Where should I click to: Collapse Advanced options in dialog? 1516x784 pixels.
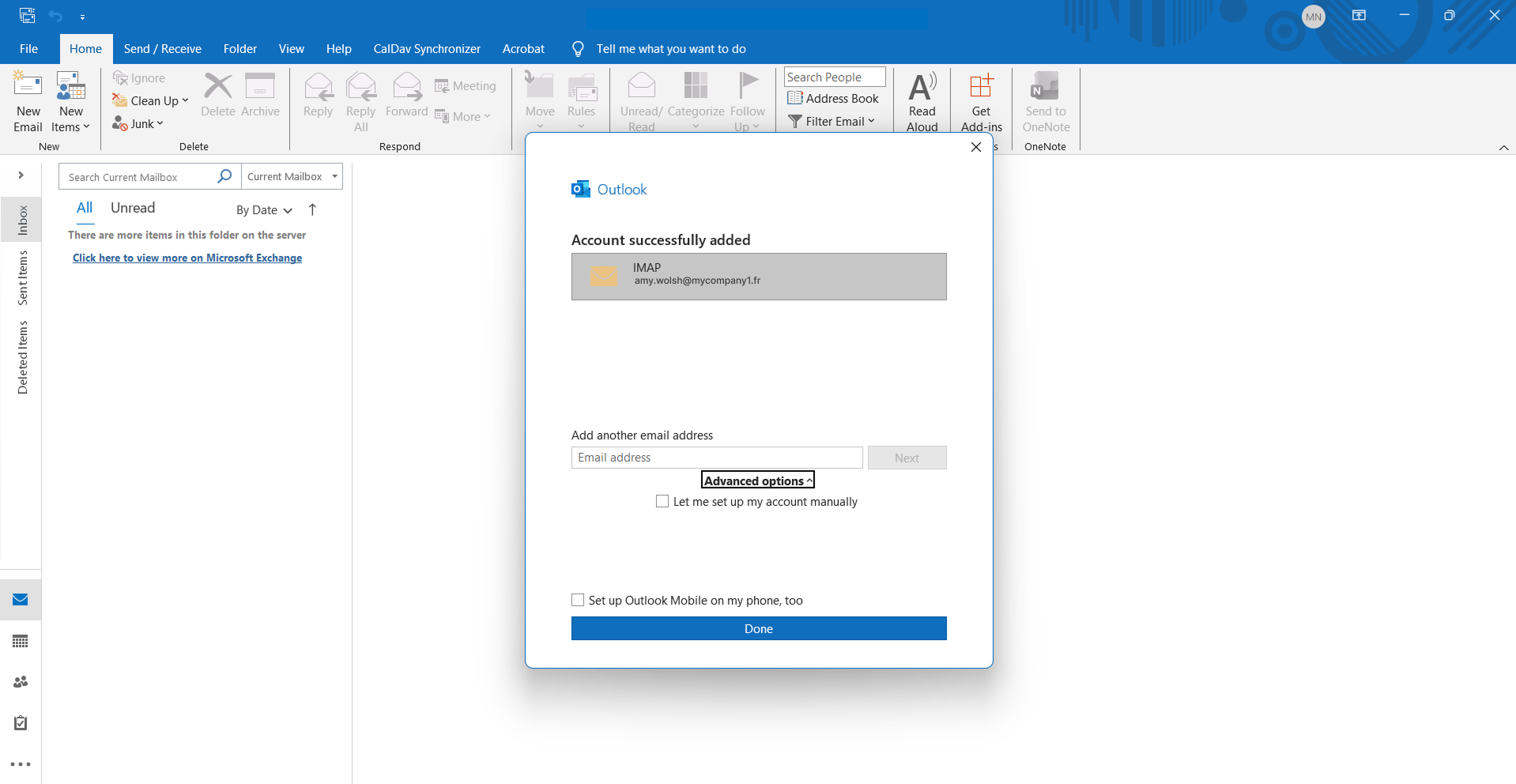(758, 481)
